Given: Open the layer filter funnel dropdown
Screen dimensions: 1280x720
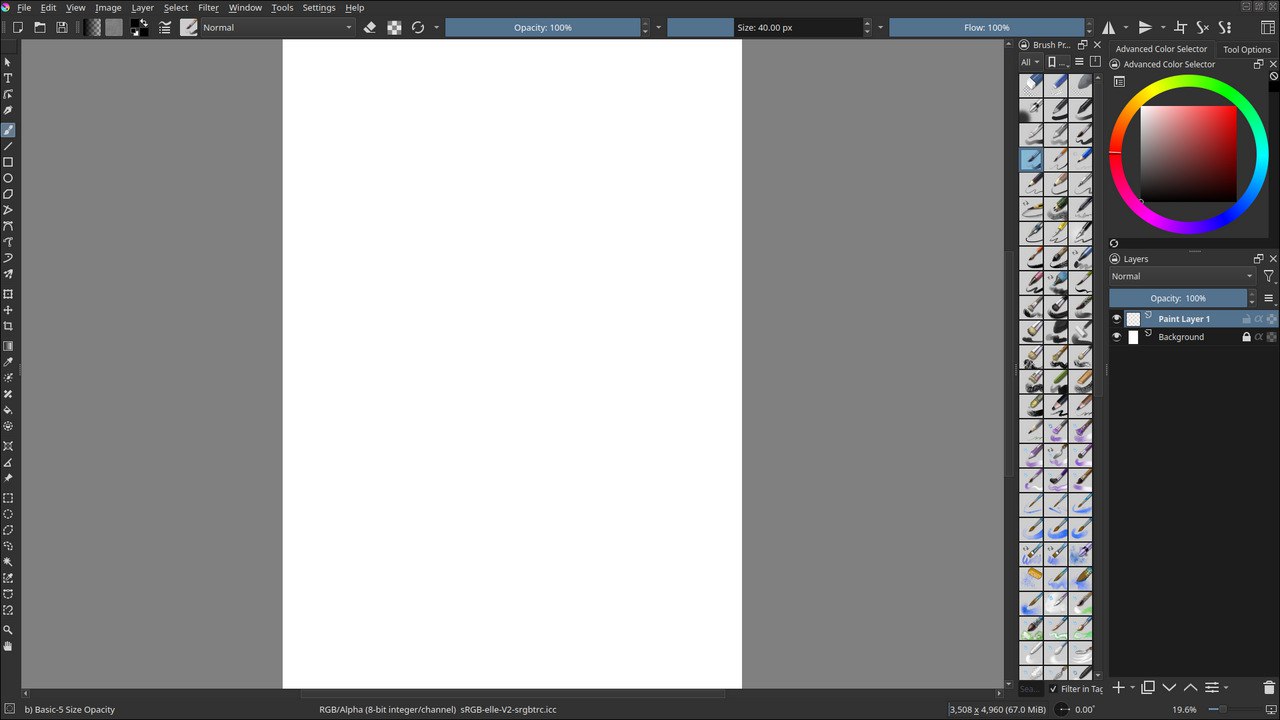Looking at the screenshot, I should point(1269,276).
